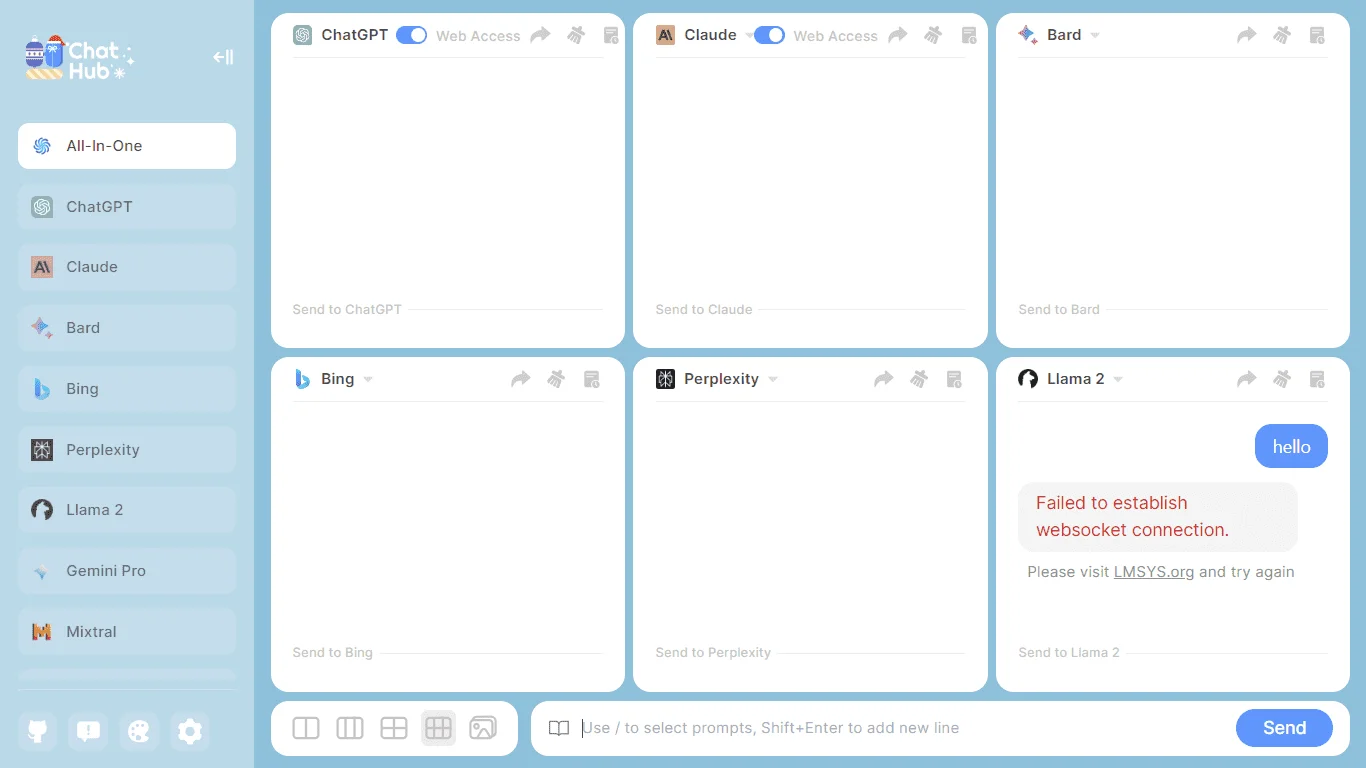1366x768 pixels.
Task: Go to Bard in the sidebar
Action: (x=127, y=328)
